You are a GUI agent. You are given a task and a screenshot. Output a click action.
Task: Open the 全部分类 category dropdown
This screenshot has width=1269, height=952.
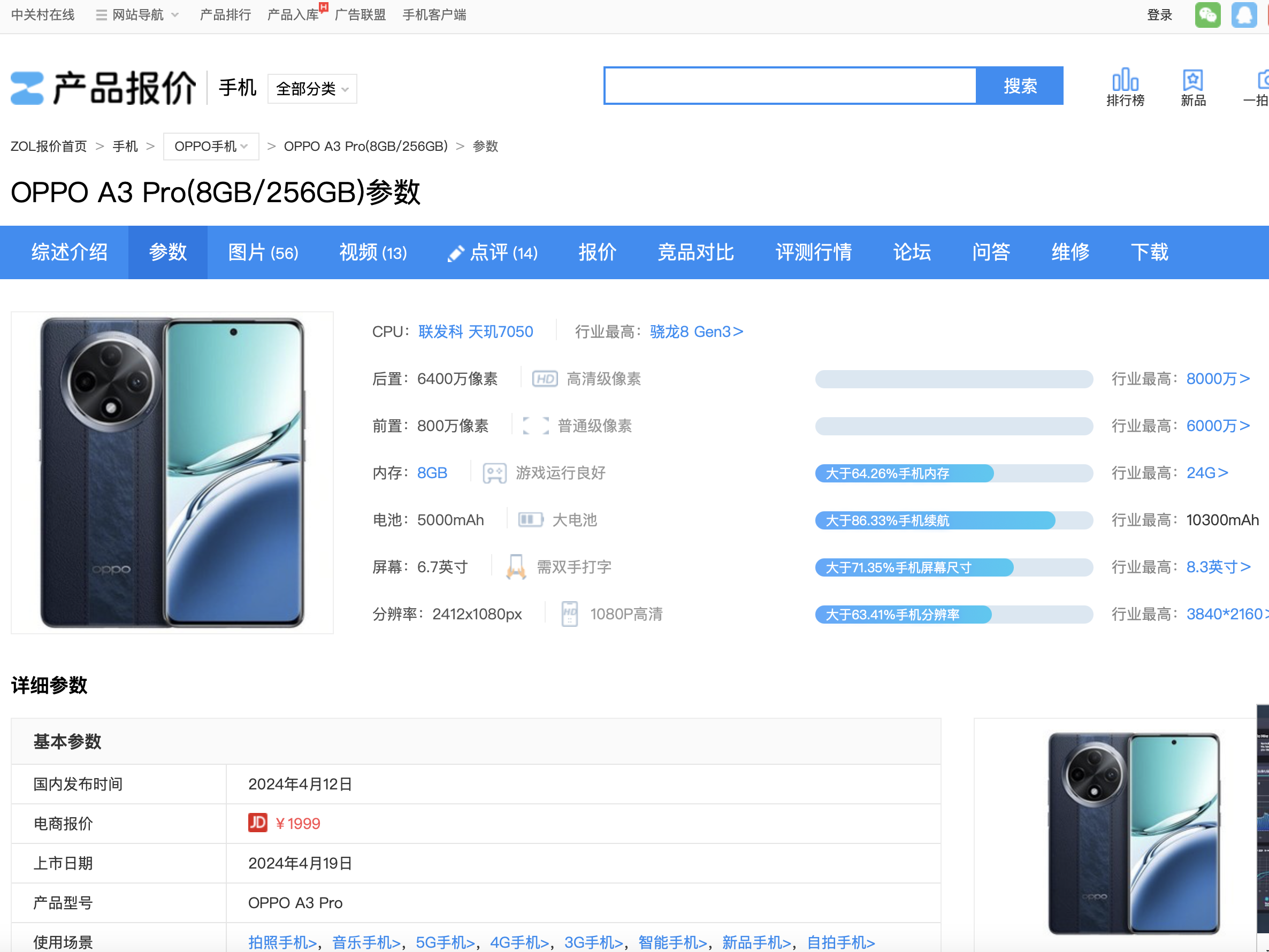point(312,89)
